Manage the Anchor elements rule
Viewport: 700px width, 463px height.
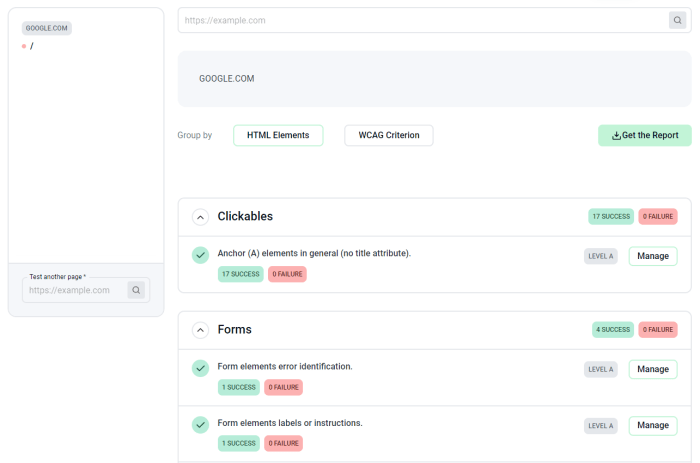(652, 256)
